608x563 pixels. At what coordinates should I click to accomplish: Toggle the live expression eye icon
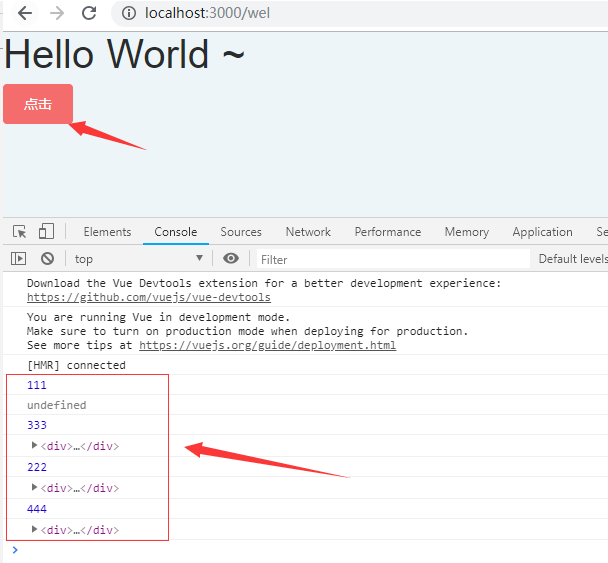(231, 258)
